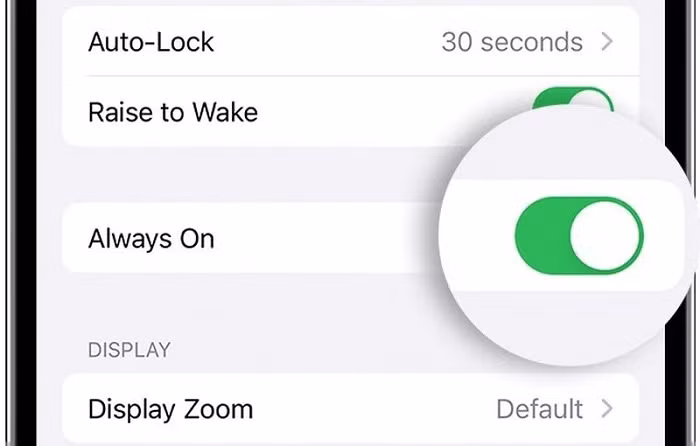
Task: Open the Display Zoom menu label
Action: [x=170, y=409]
